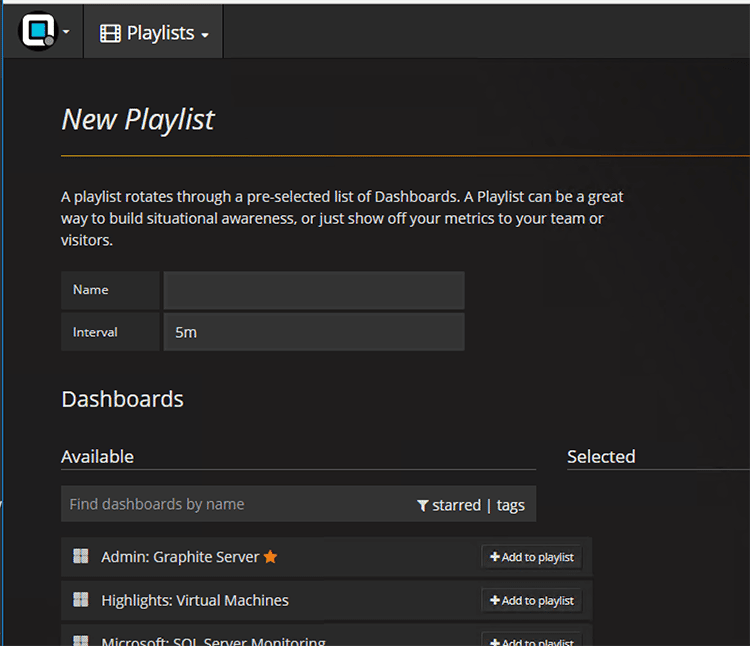Focus the playlist Name input field
The image size is (750, 646).
click(313, 290)
